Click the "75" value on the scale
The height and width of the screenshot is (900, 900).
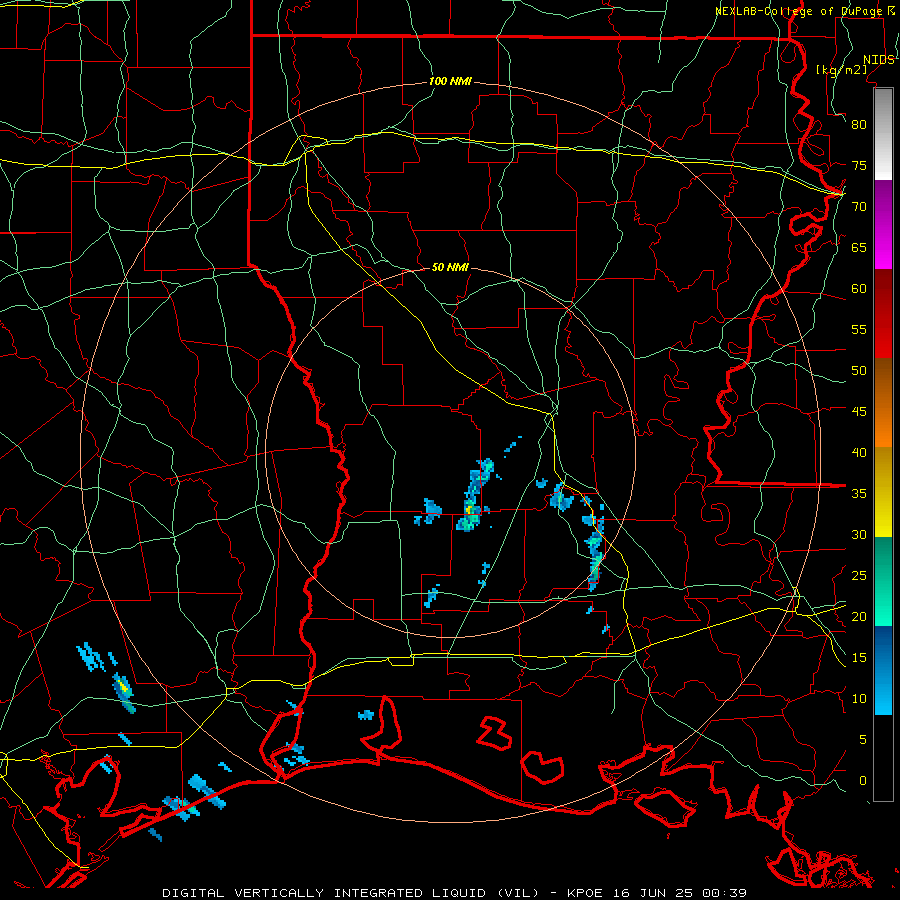point(859,166)
